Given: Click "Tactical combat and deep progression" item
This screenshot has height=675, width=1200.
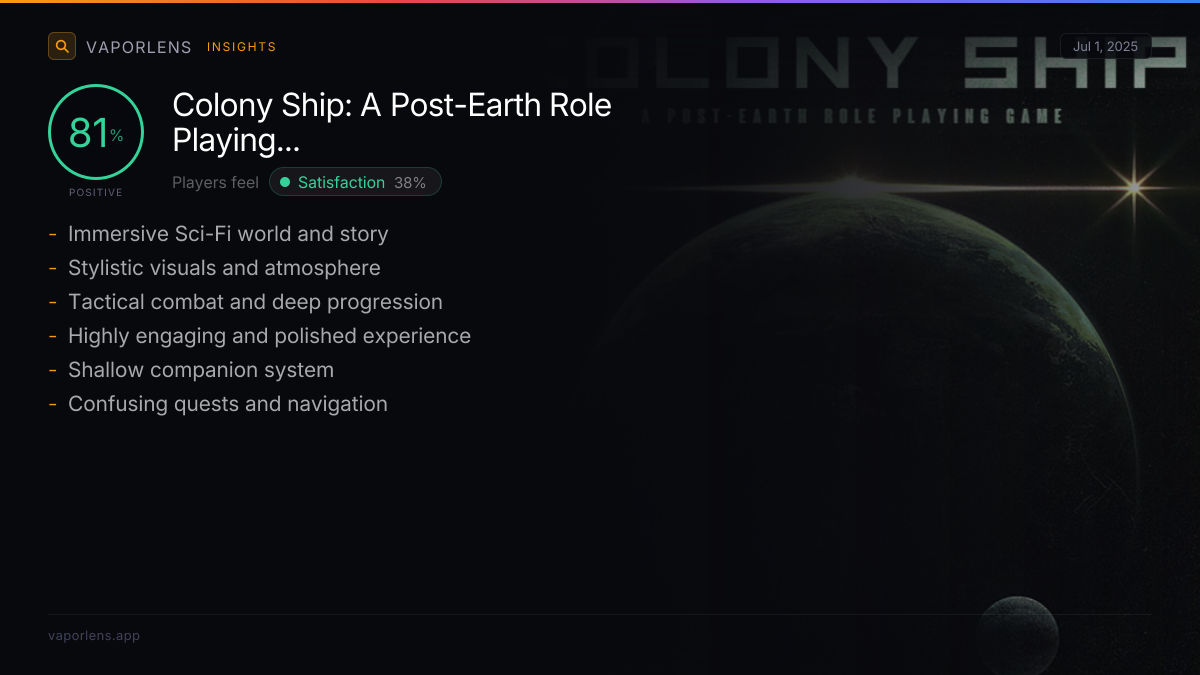Looking at the screenshot, I should click(x=255, y=302).
